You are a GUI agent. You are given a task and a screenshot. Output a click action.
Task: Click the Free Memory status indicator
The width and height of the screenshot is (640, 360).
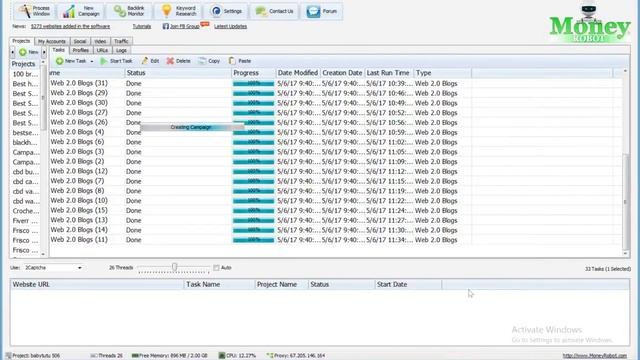[x=169, y=356]
